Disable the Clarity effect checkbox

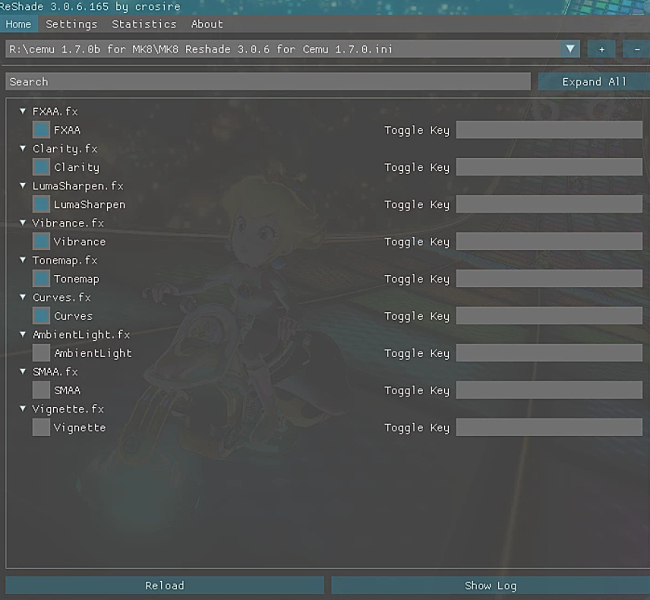tap(41, 167)
